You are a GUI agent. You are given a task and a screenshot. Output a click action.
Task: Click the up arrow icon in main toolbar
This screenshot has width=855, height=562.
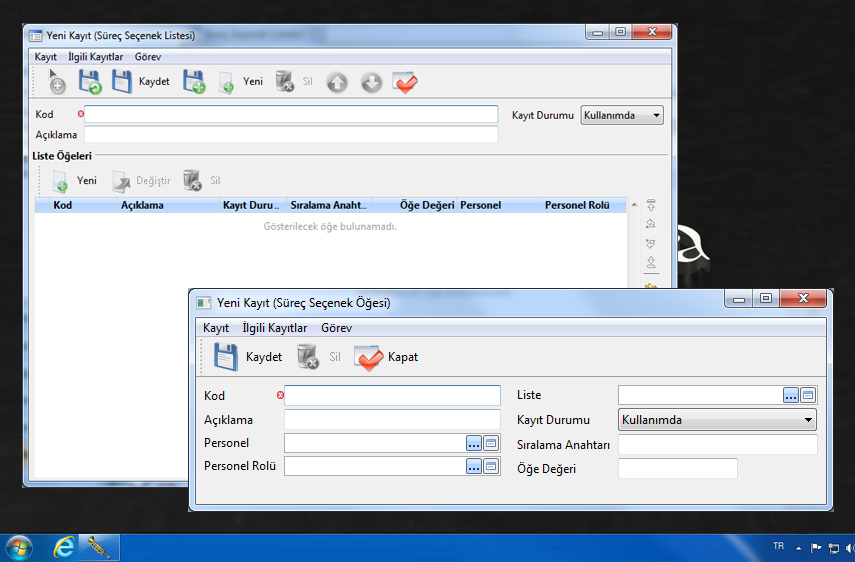click(337, 83)
